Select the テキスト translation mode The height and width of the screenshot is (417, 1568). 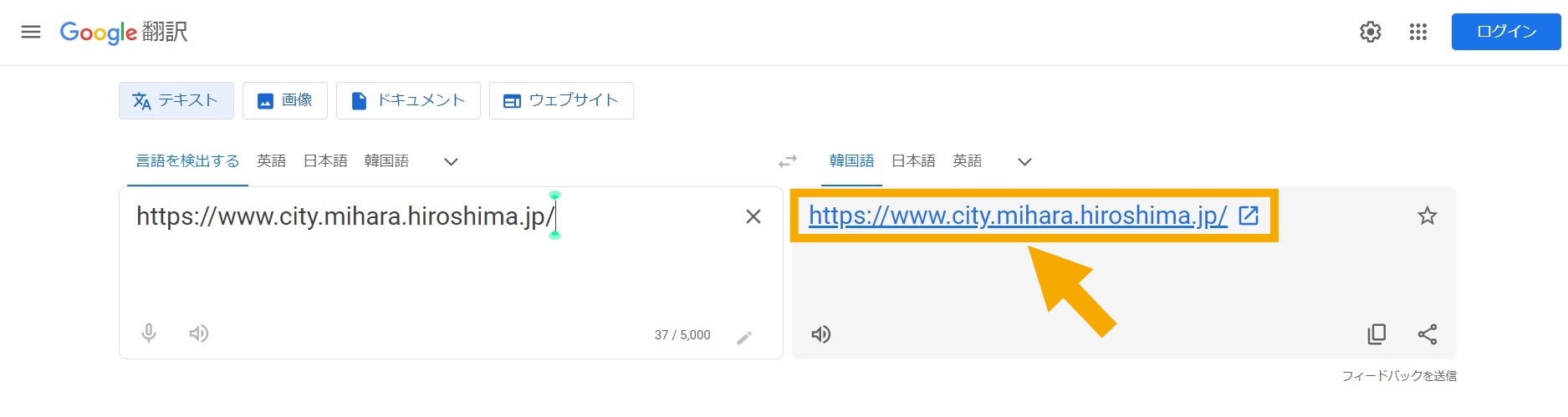pos(176,100)
